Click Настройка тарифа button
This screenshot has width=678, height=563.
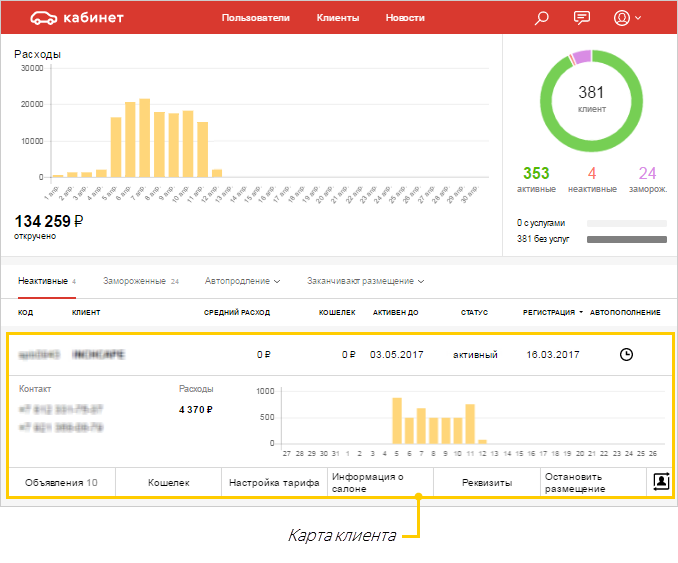tap(274, 482)
